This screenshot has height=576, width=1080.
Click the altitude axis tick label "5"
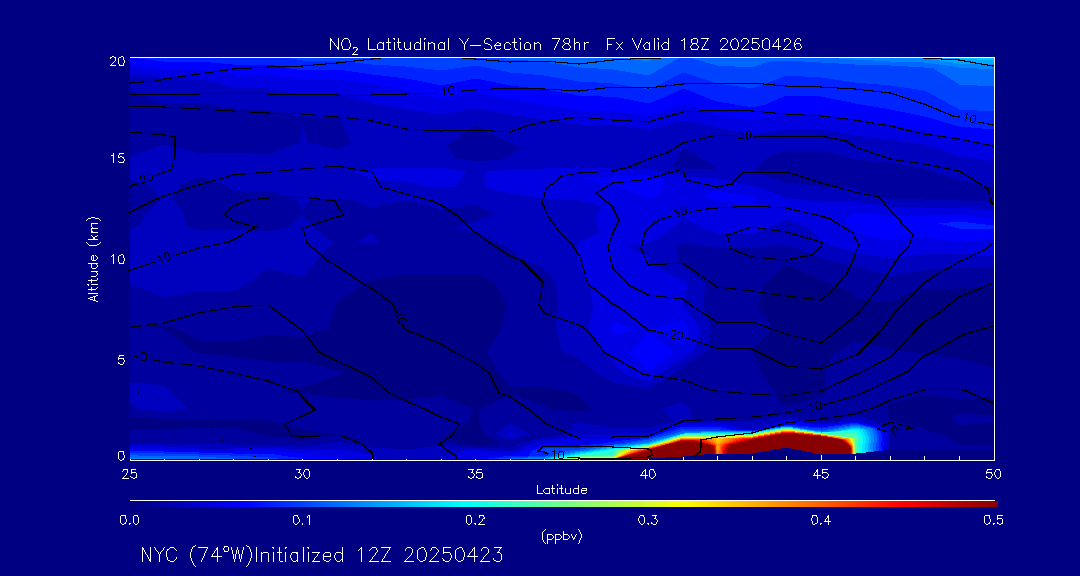point(120,359)
